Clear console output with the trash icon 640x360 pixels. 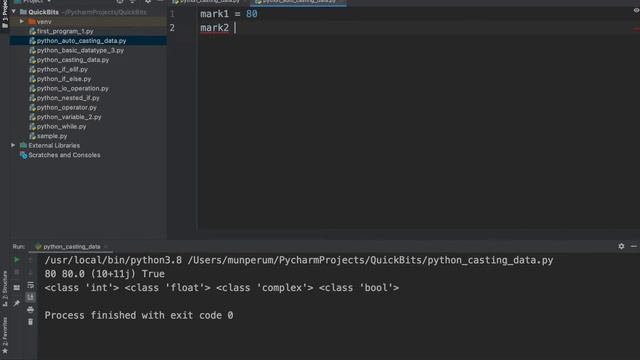pos(31,322)
